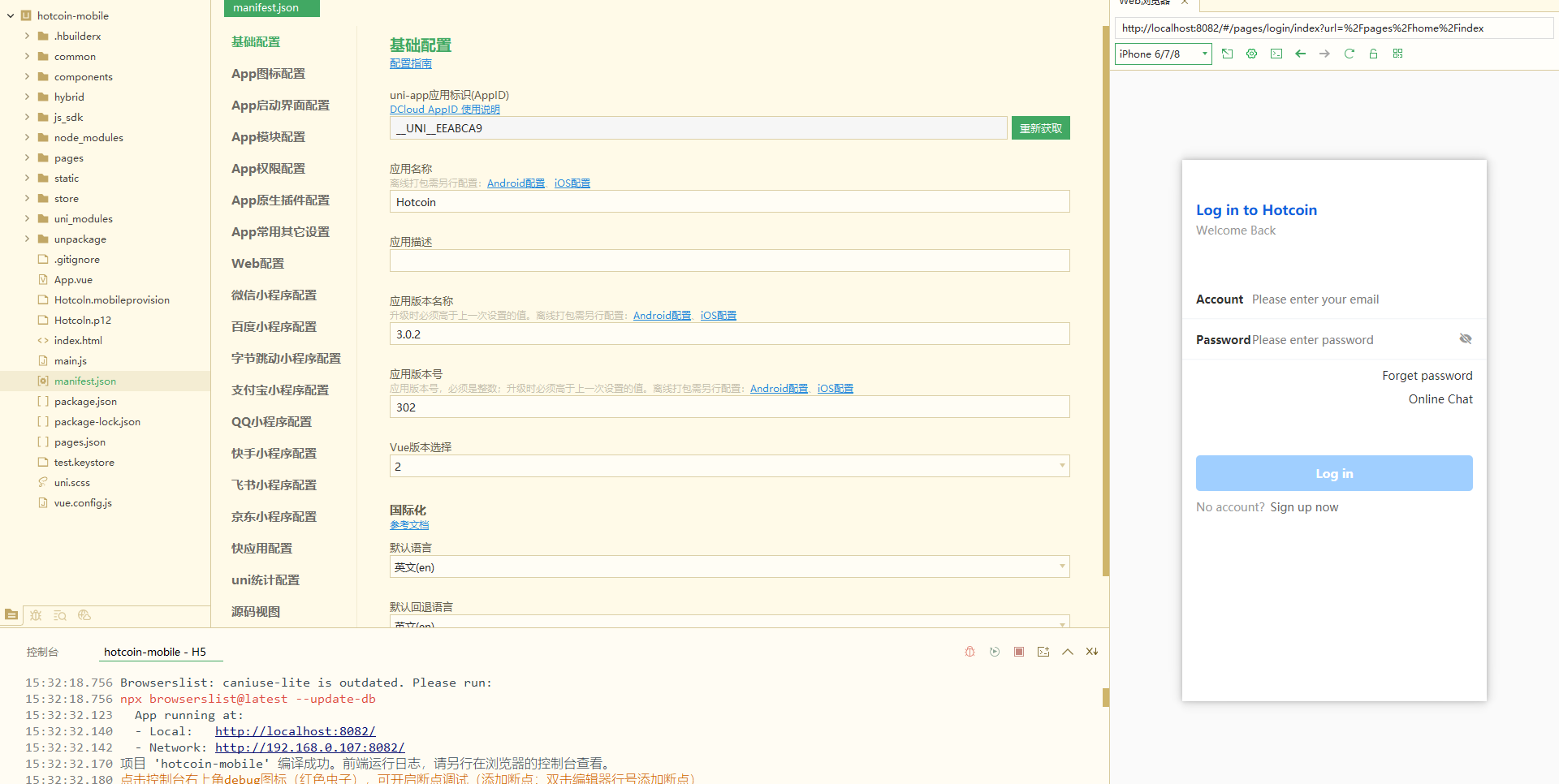Click the rotate screen icon in web browser toolbar
This screenshot has height=784, width=1559.
pyautogui.click(x=1228, y=54)
